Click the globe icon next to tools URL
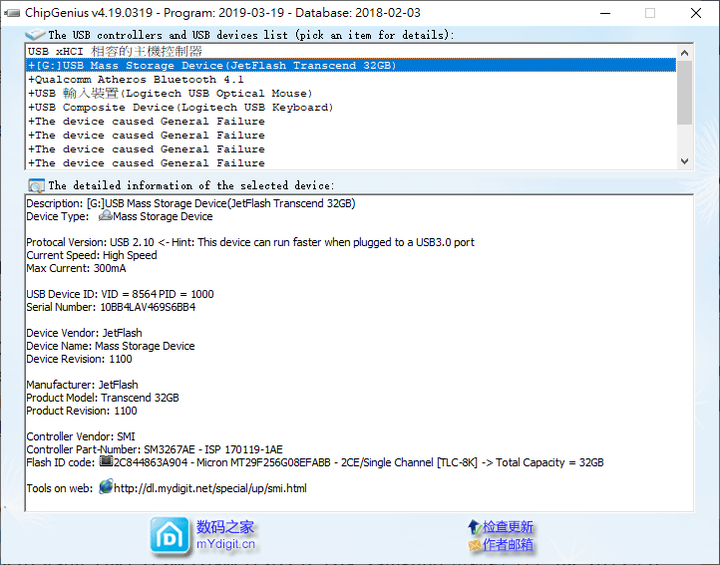The height and width of the screenshot is (565, 720). click(106, 487)
